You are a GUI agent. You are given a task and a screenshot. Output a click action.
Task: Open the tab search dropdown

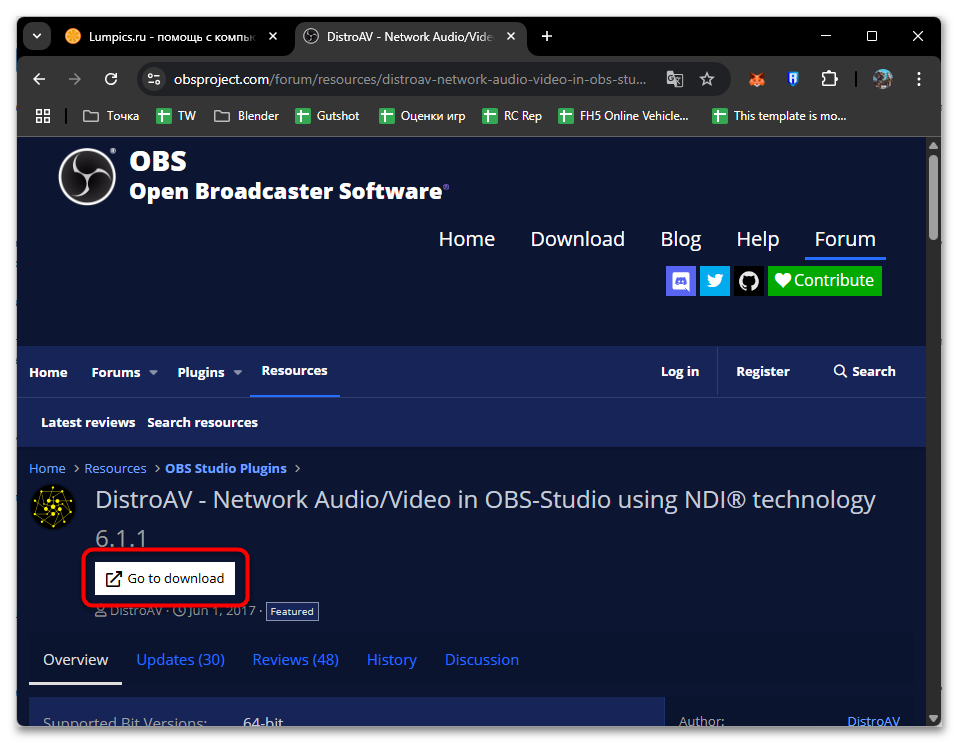(36, 36)
